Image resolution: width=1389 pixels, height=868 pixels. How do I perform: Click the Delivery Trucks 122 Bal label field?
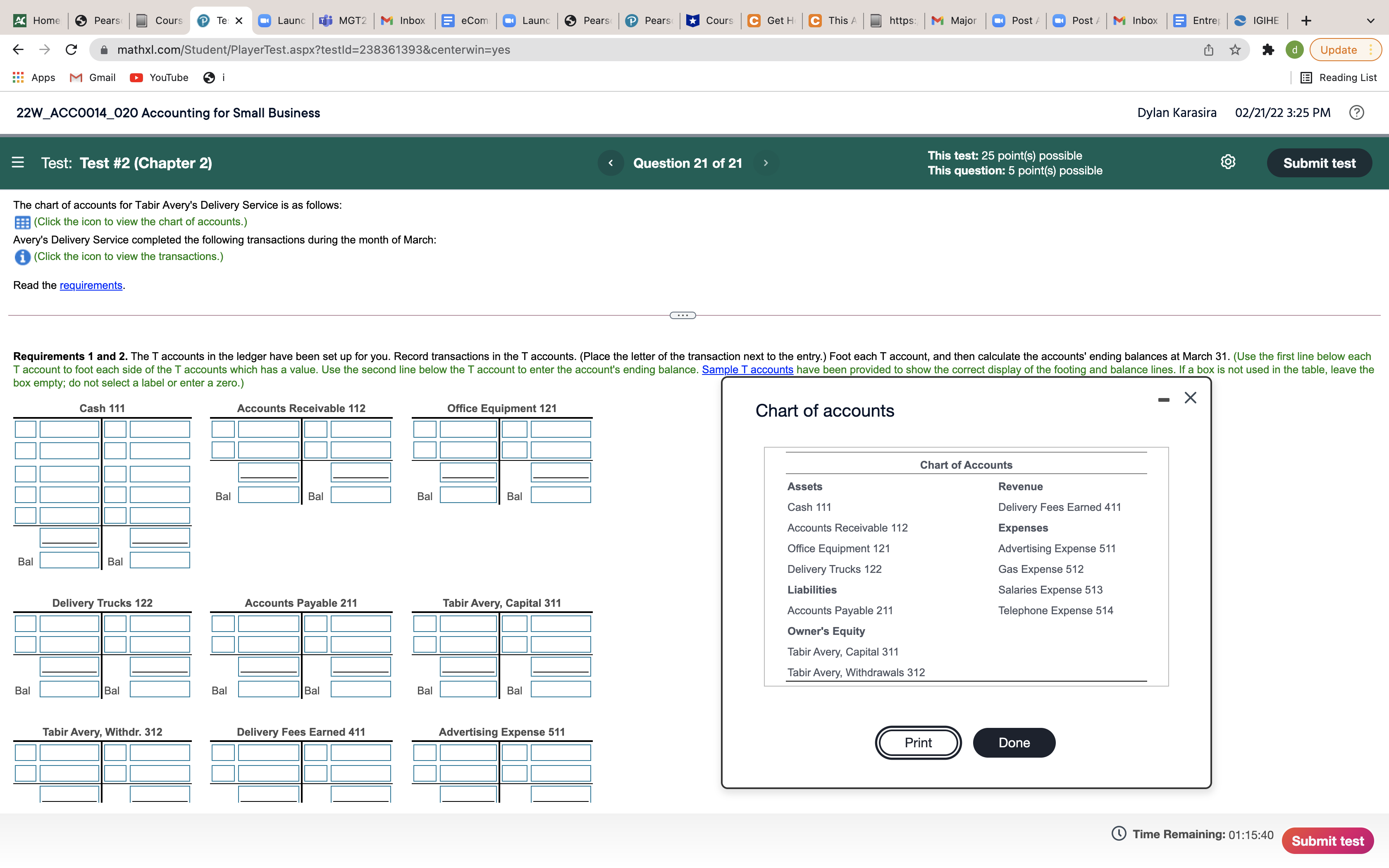22,690
